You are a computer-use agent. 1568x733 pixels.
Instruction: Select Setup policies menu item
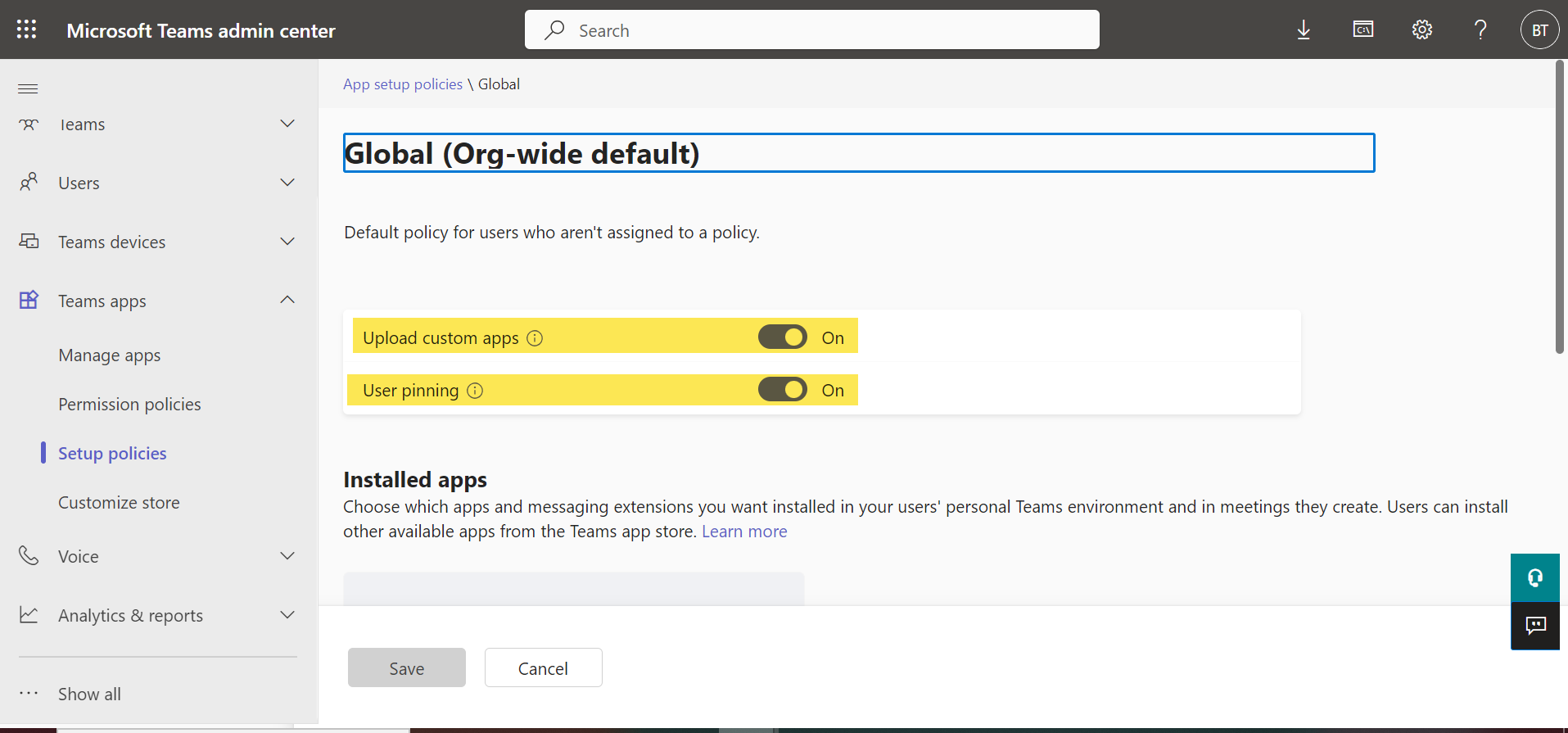(x=112, y=454)
